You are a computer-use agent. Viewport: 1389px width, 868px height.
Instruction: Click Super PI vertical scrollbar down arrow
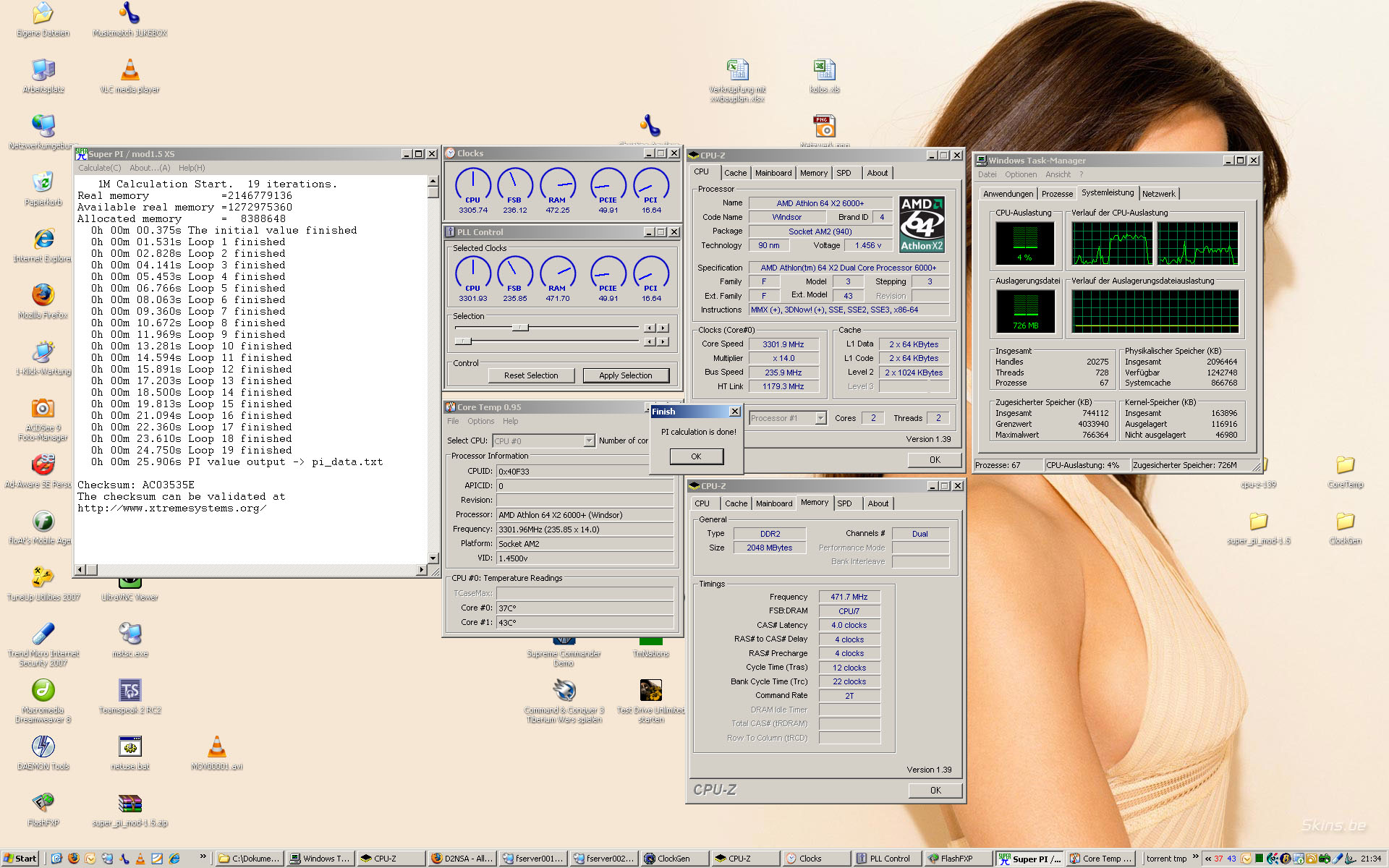tap(433, 558)
